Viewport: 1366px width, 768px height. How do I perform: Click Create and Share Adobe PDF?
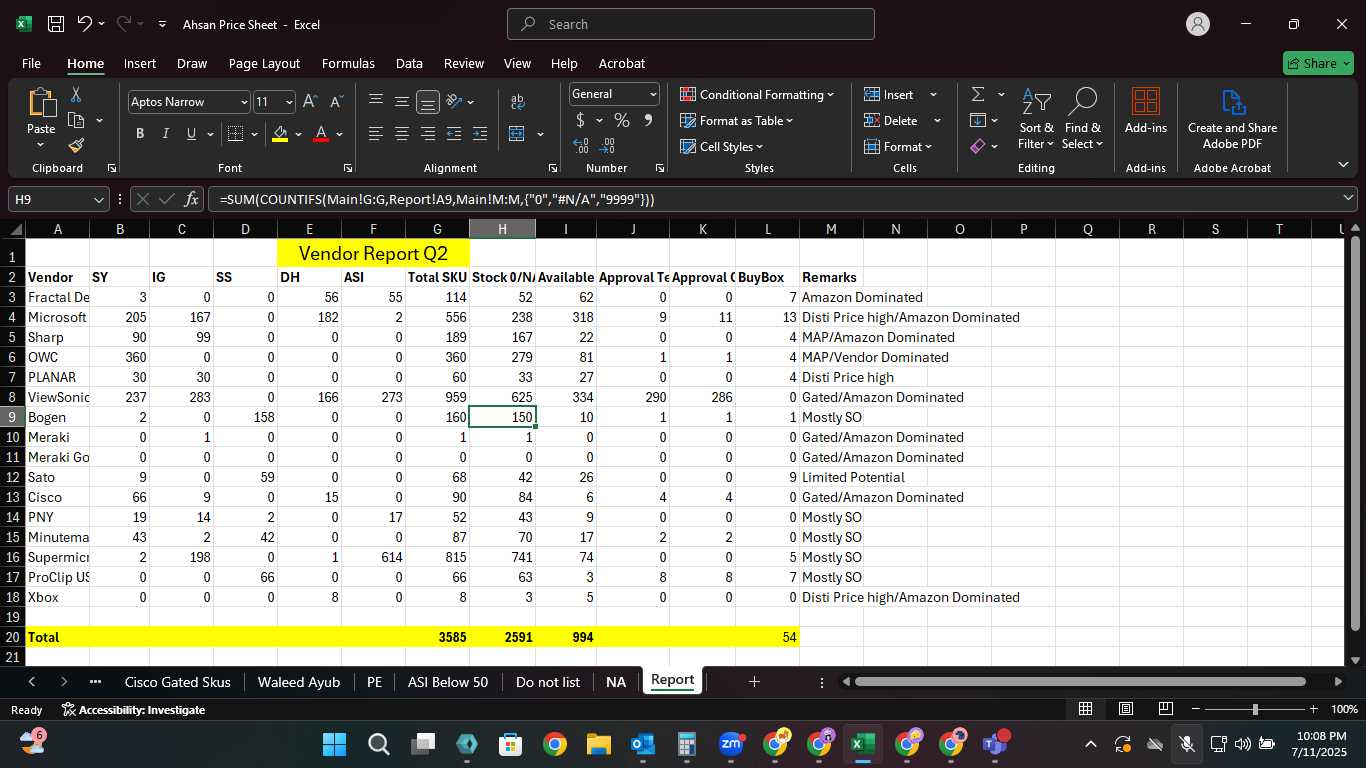coord(1232,119)
